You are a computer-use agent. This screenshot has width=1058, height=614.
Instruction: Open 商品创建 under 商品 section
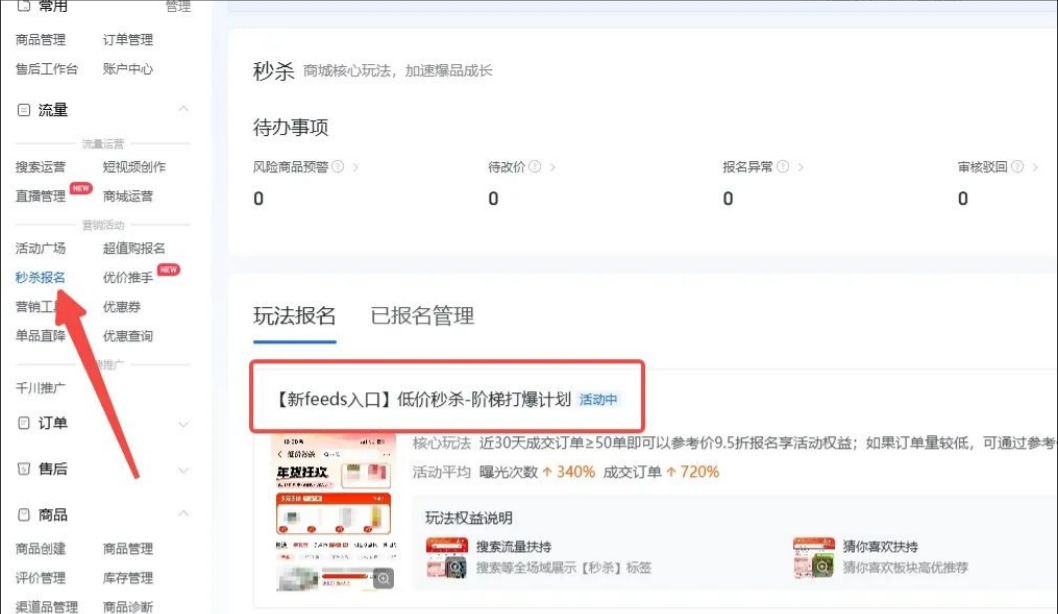pyautogui.click(x=40, y=549)
